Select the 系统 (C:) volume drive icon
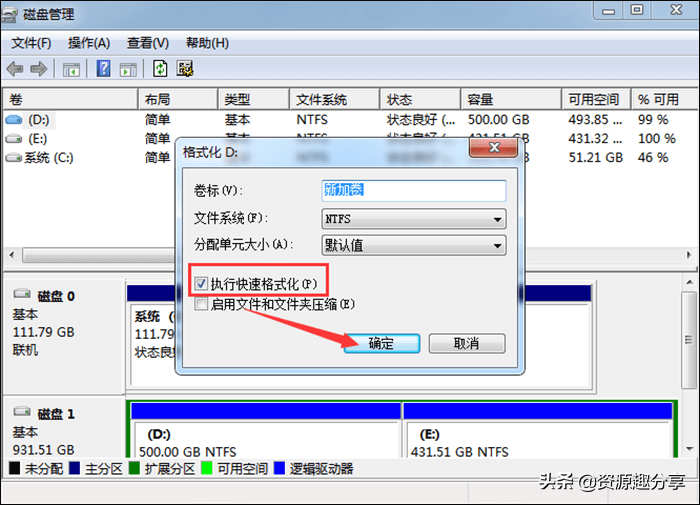Image resolution: width=700 pixels, height=505 pixels. (x=13, y=158)
